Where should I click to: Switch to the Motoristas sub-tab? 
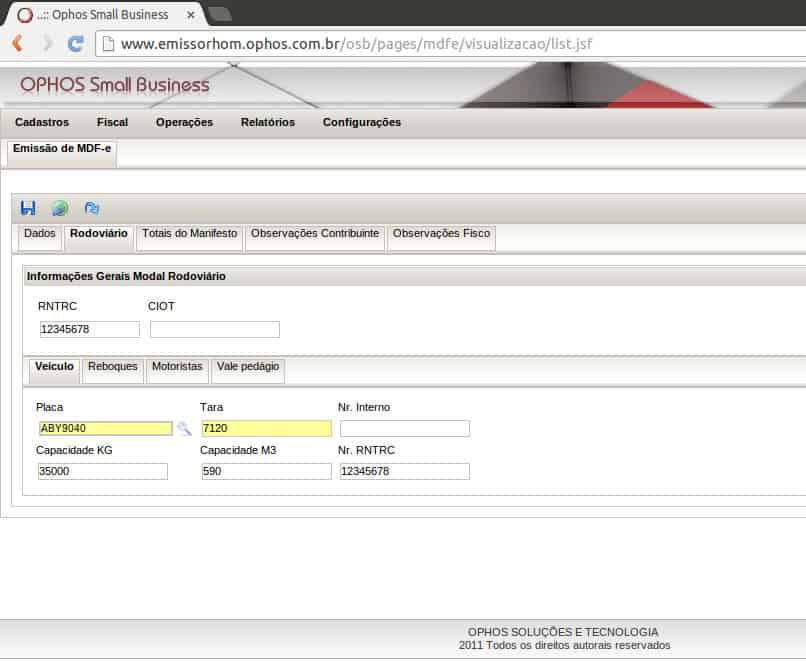pos(177,371)
